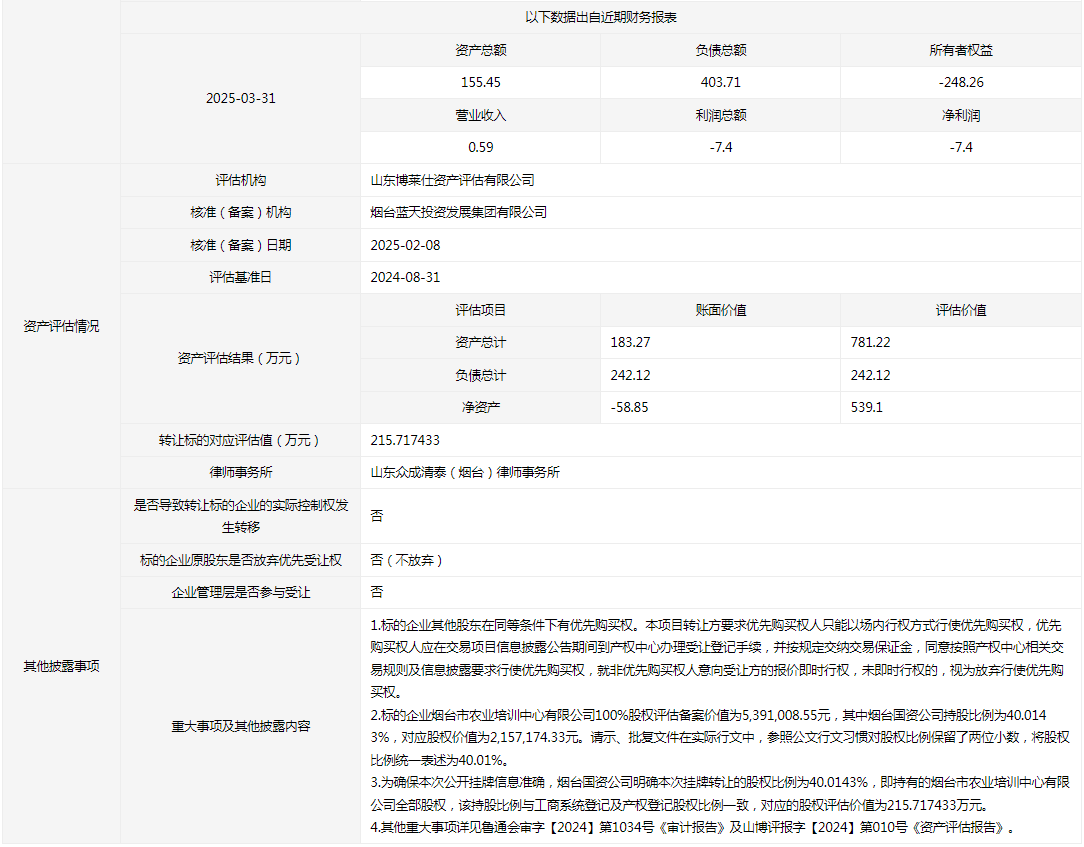Click the 资产评估情况 section label
Screen dimensions: 1084x847
(x=61, y=326)
